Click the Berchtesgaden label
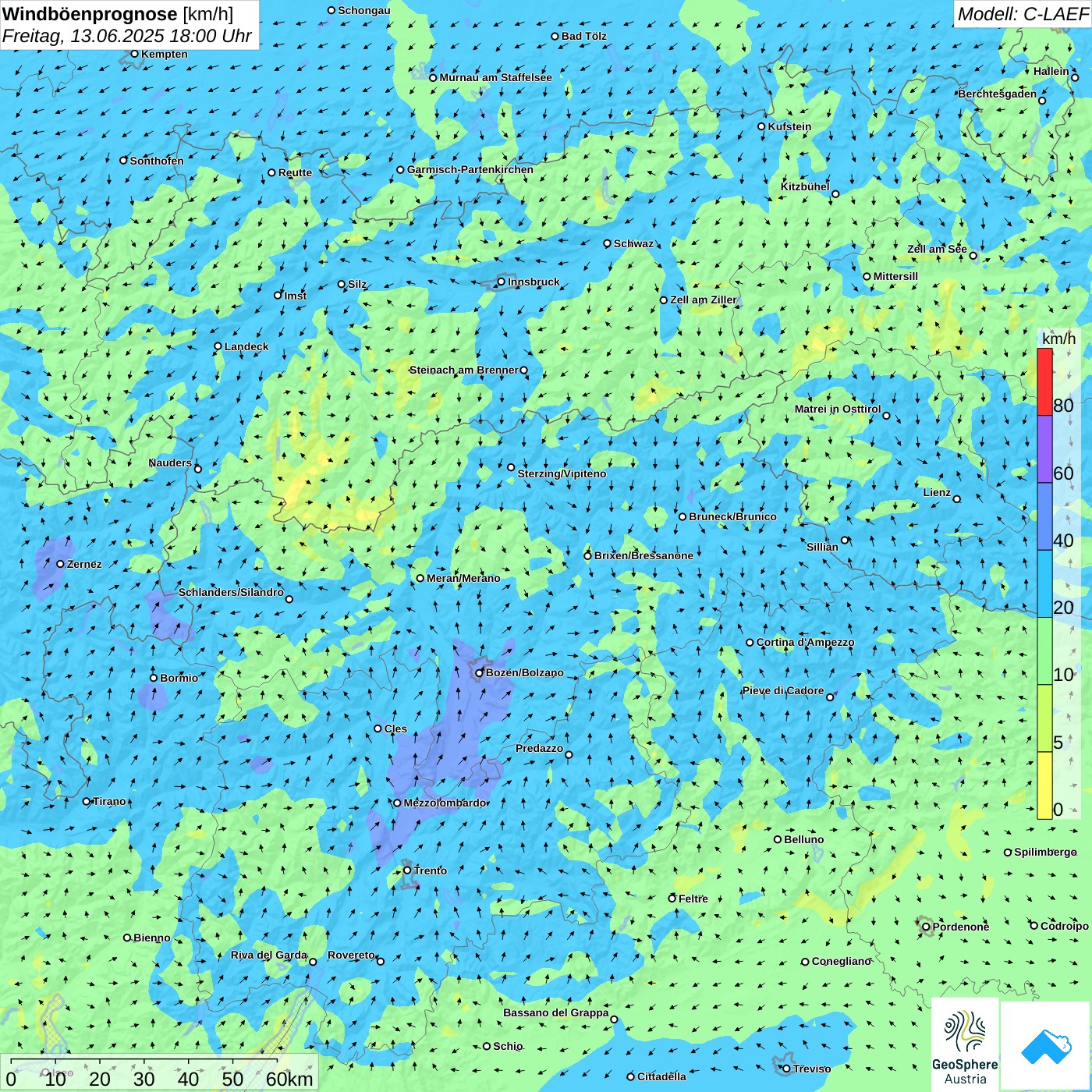1092x1092 pixels. pyautogui.click(x=998, y=94)
